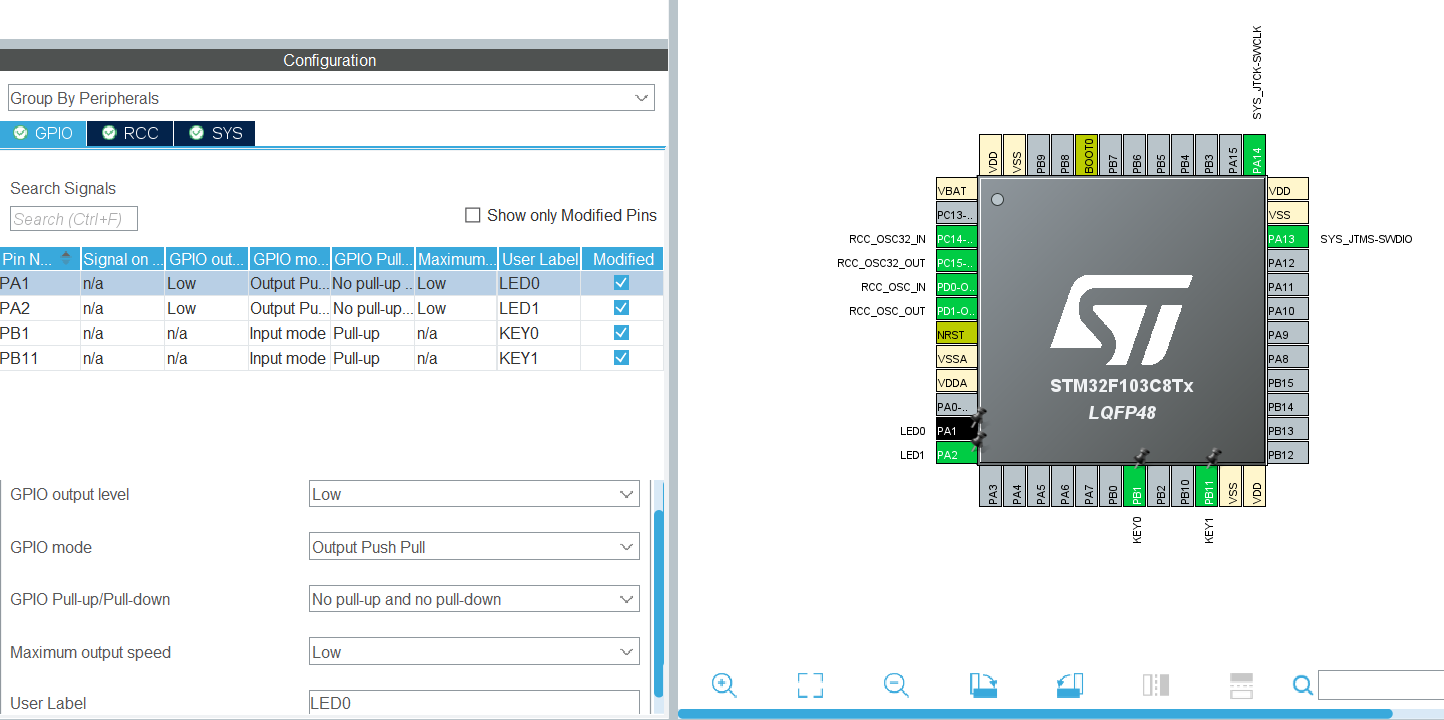Click the horizontal split layout icon

pyautogui.click(x=1241, y=685)
